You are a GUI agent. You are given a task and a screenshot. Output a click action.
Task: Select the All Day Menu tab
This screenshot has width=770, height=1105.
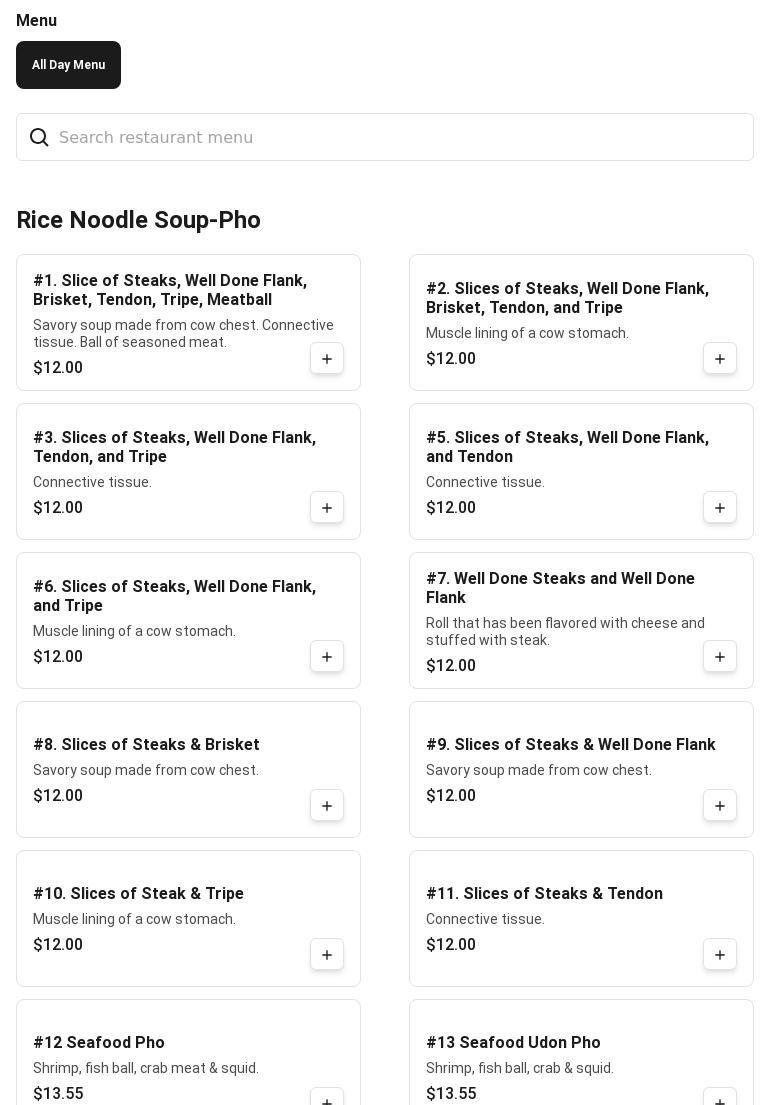pyautogui.click(x=68, y=65)
